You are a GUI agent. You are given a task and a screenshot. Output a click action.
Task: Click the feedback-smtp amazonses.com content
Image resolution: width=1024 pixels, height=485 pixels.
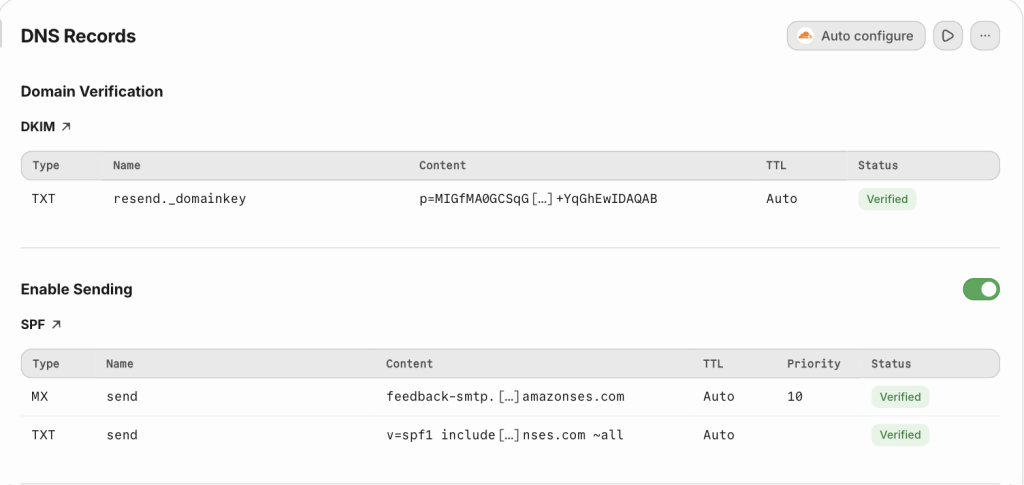pos(505,397)
